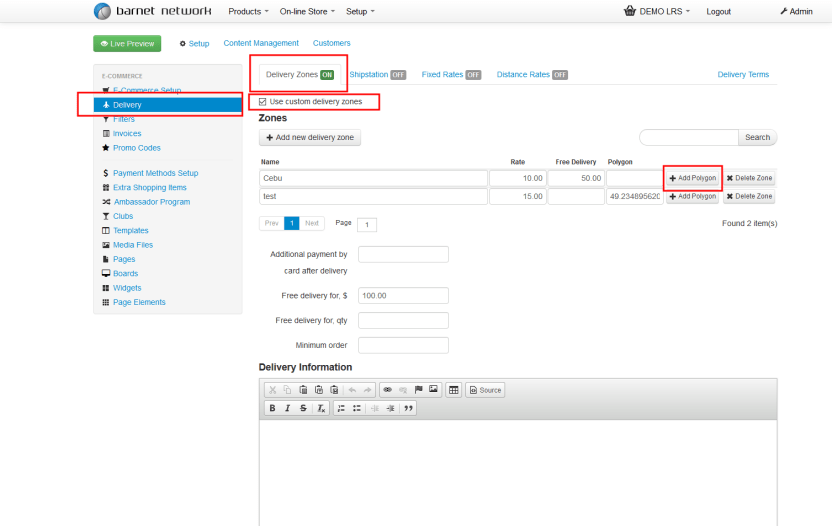Click the Minimum order input field
The width and height of the screenshot is (832, 526).
403,346
